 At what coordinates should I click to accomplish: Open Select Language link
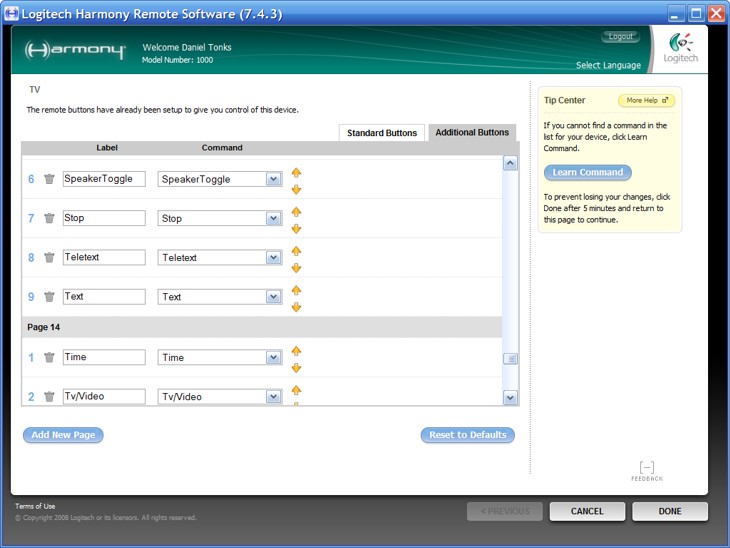point(608,65)
